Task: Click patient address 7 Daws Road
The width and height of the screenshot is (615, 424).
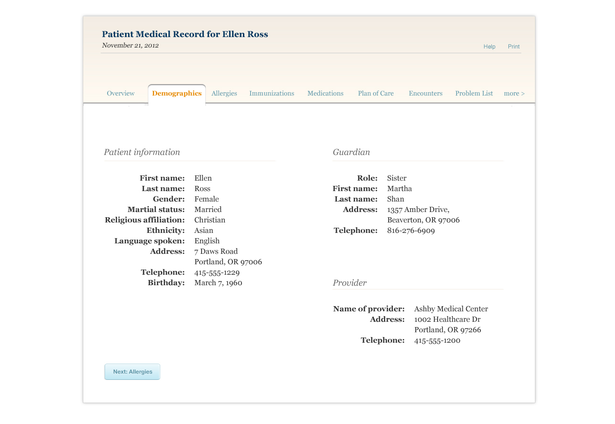Action: [216, 251]
